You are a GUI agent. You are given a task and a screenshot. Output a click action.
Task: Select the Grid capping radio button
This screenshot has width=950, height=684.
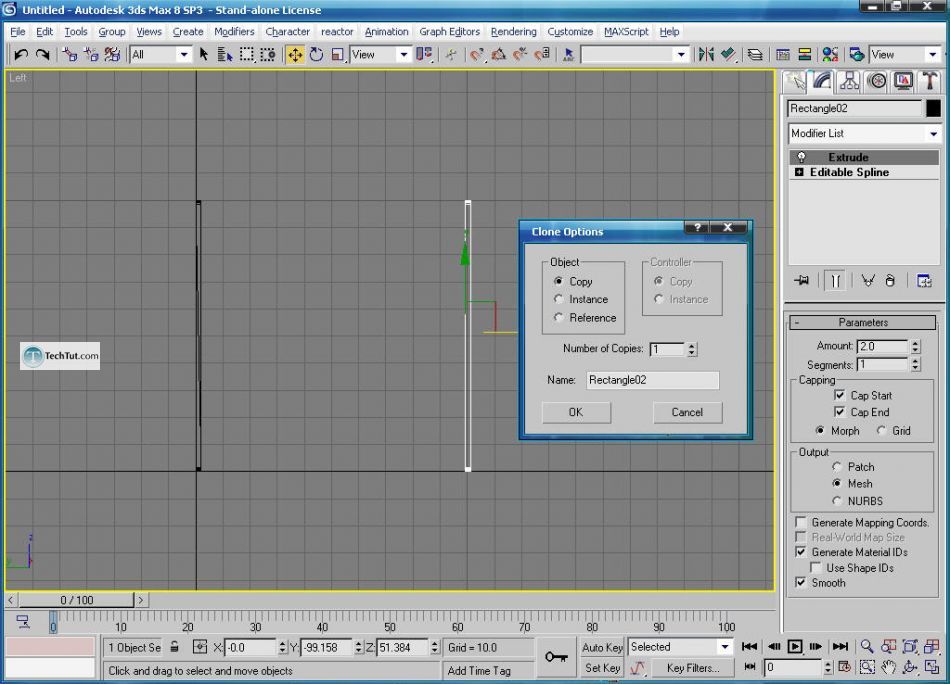click(882, 430)
